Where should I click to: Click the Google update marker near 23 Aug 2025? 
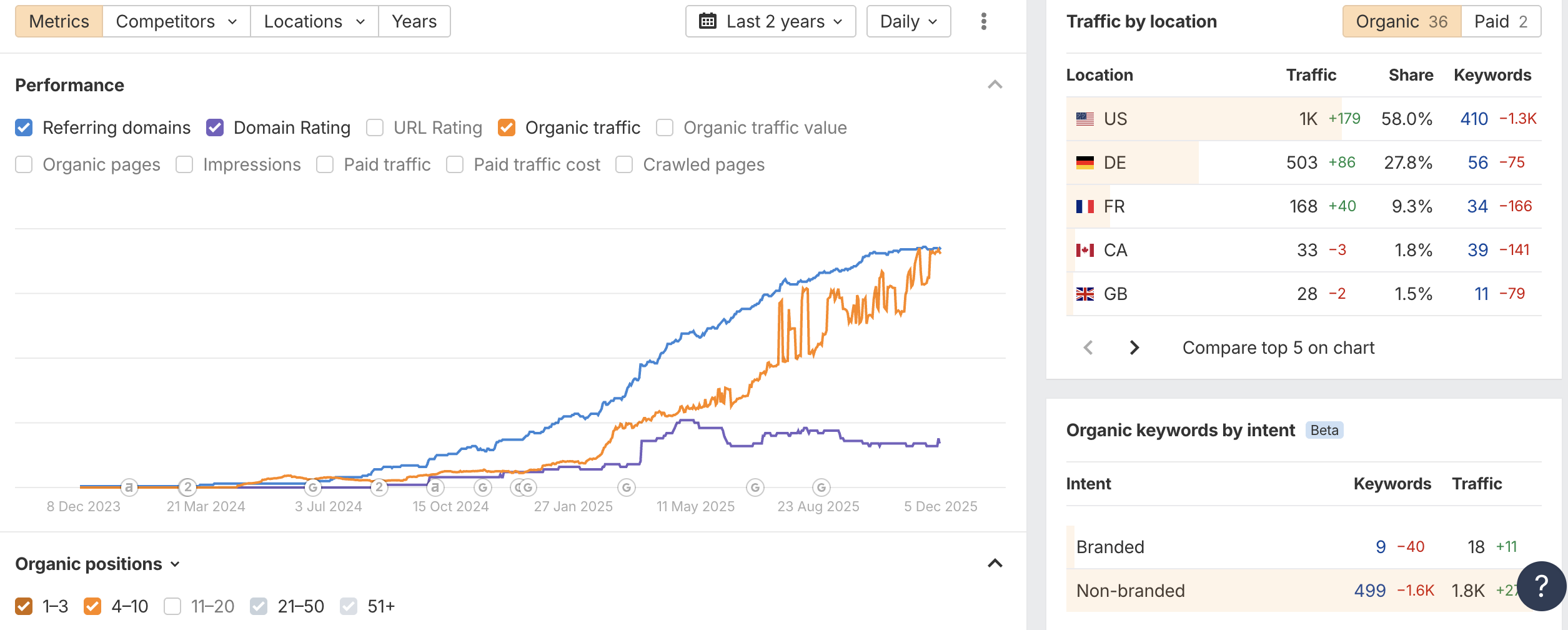pos(821,487)
